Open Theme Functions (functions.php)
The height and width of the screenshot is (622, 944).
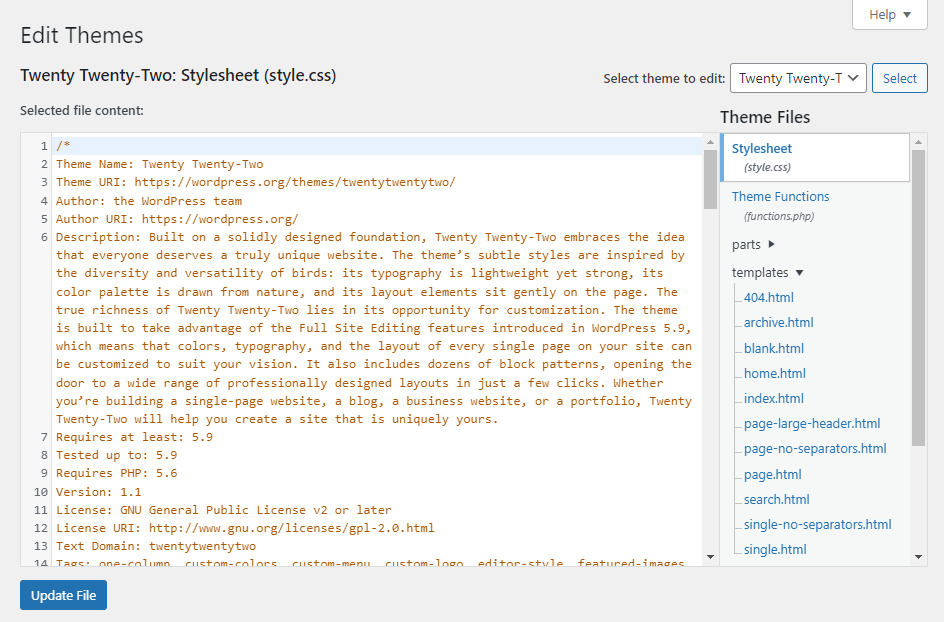click(780, 196)
